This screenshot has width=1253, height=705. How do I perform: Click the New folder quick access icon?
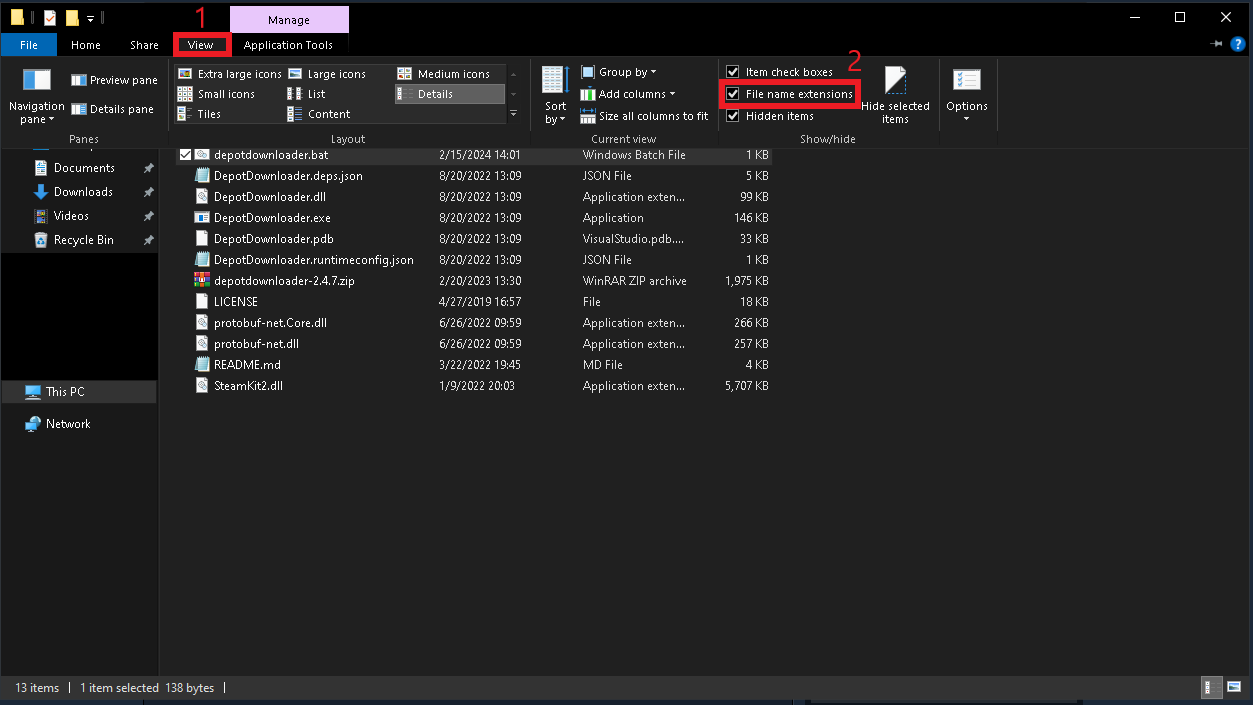(x=72, y=17)
